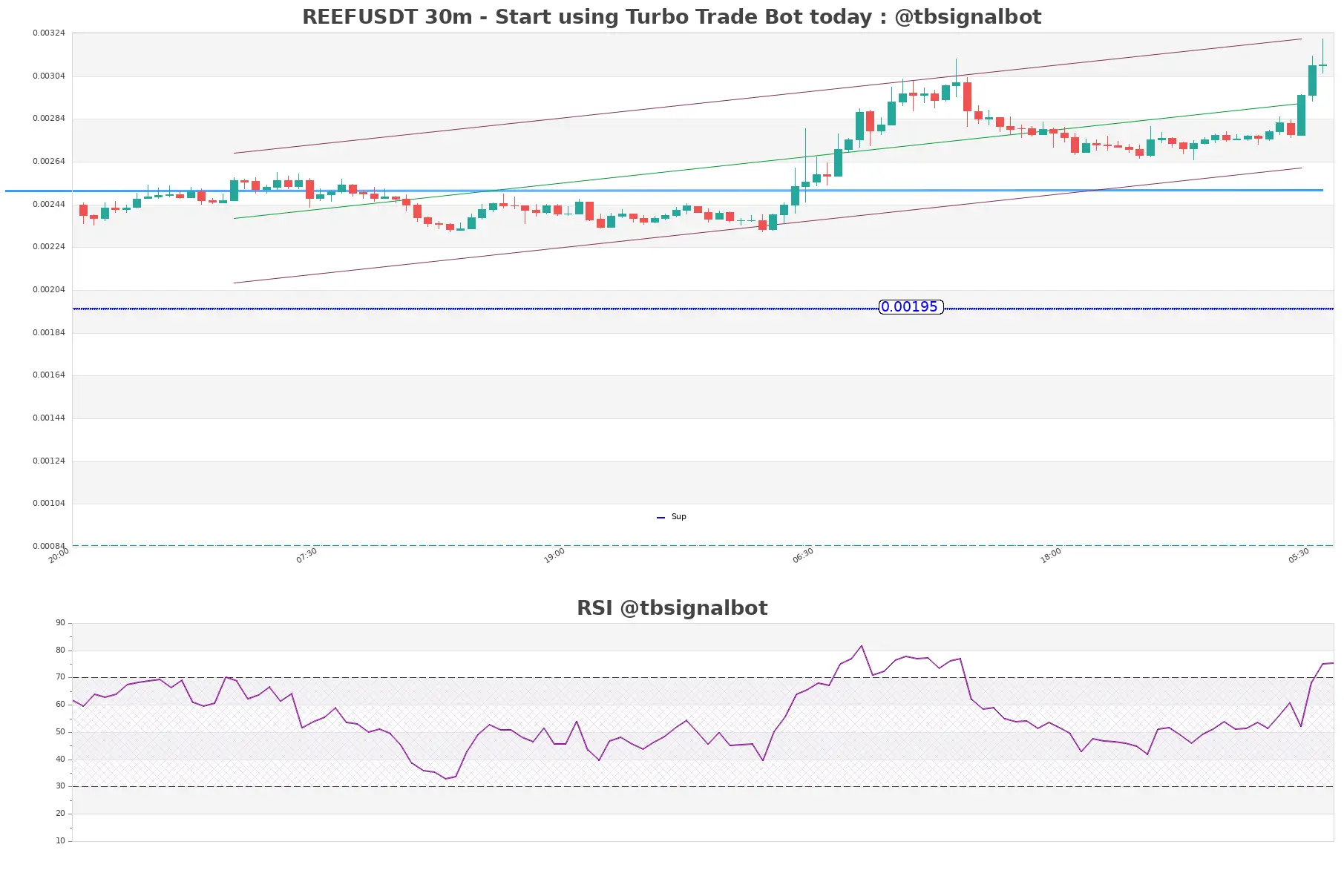This screenshot has height=896, width=1344.
Task: Click the 0.00324 price axis label
Action: pyautogui.click(x=48, y=33)
